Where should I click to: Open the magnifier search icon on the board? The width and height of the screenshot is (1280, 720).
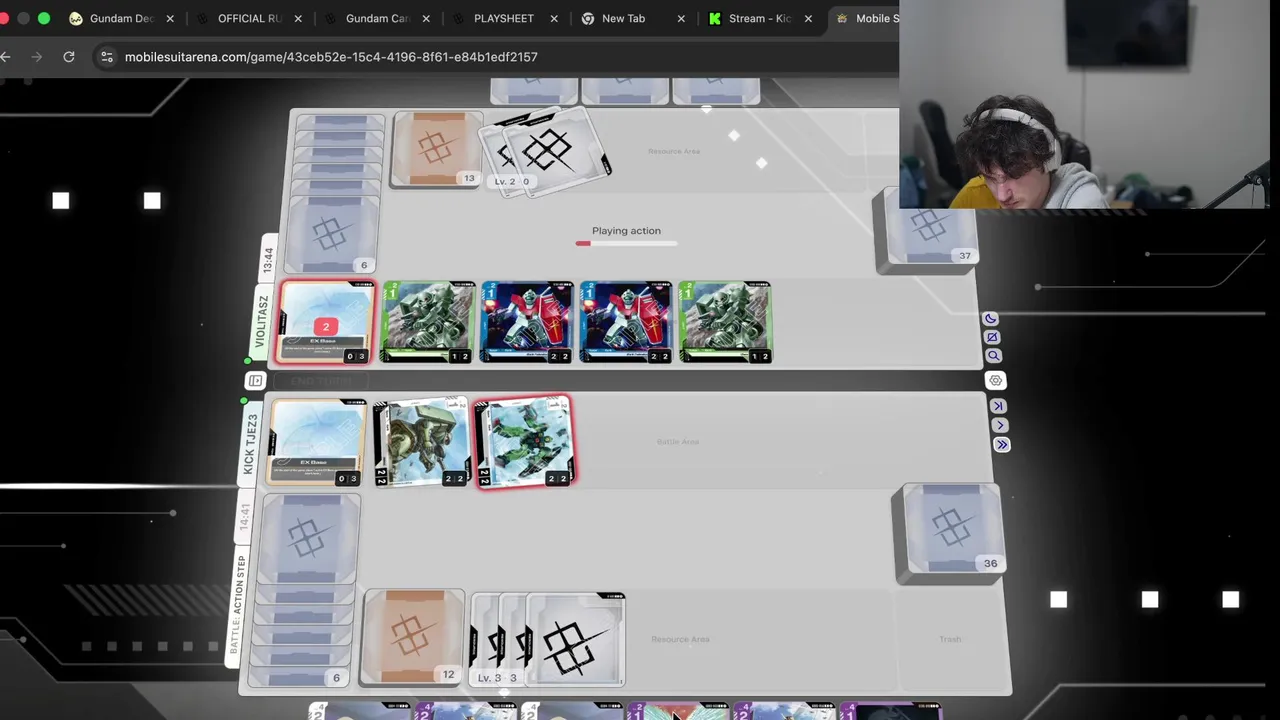(x=993, y=356)
